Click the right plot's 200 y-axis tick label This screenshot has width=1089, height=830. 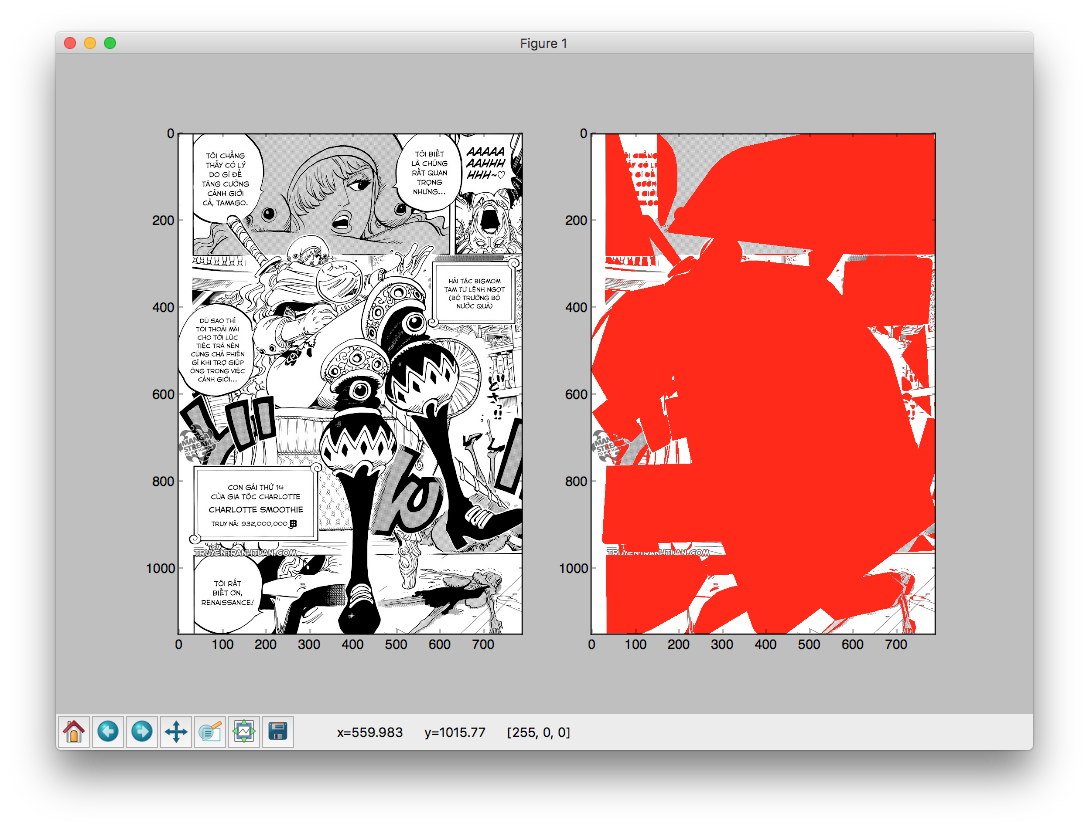click(x=576, y=220)
